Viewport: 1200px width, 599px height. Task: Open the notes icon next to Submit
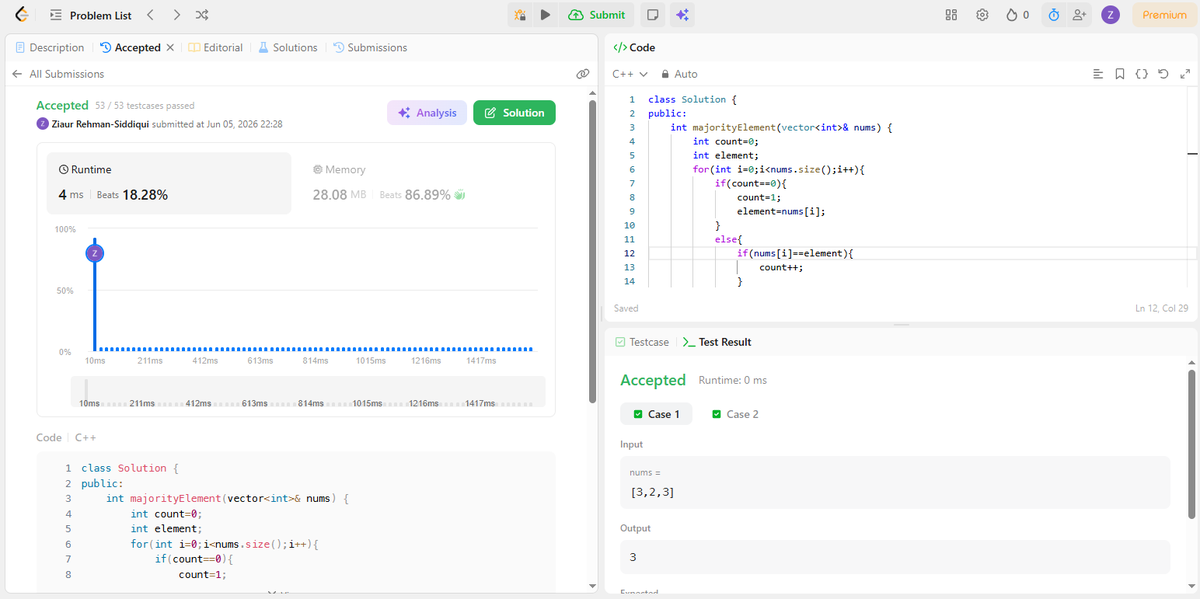[x=652, y=15]
